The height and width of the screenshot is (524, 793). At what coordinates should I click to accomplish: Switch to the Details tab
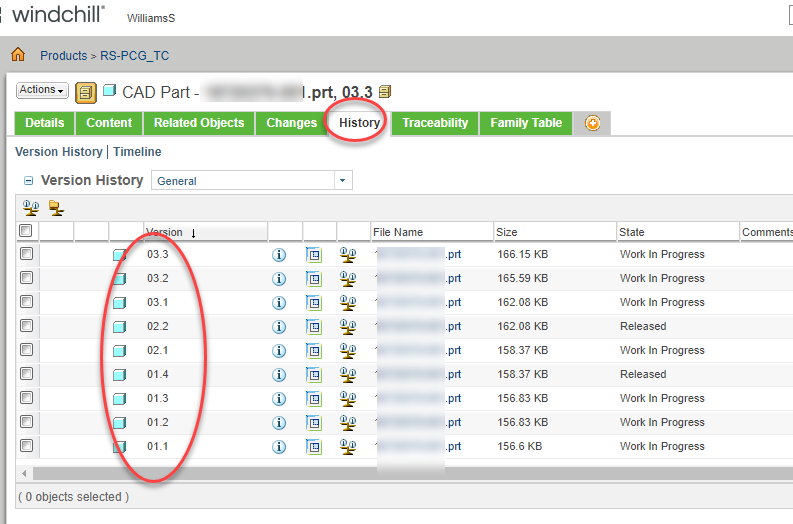(45, 123)
